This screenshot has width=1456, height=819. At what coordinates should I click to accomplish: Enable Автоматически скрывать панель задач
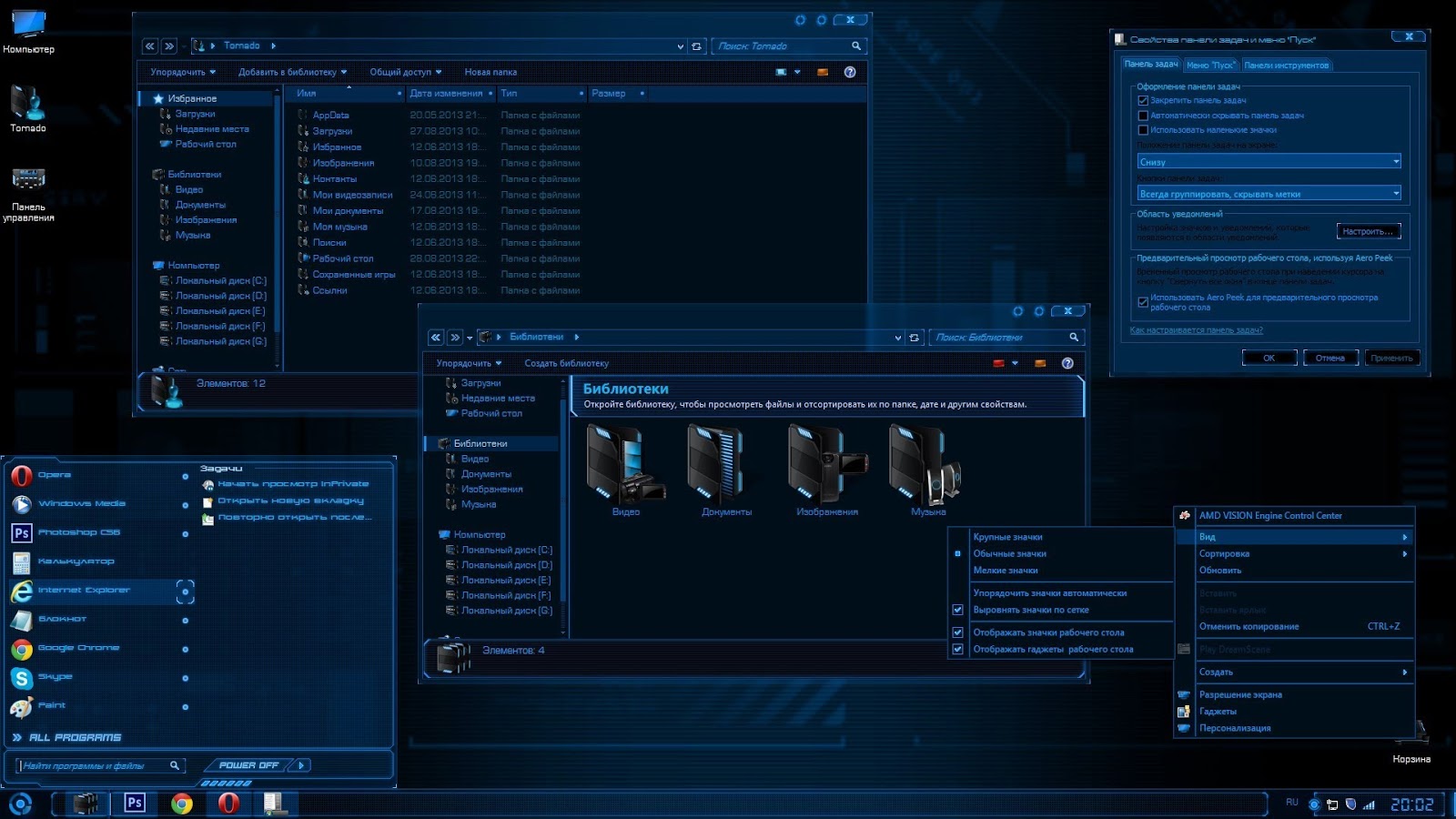[1143, 115]
